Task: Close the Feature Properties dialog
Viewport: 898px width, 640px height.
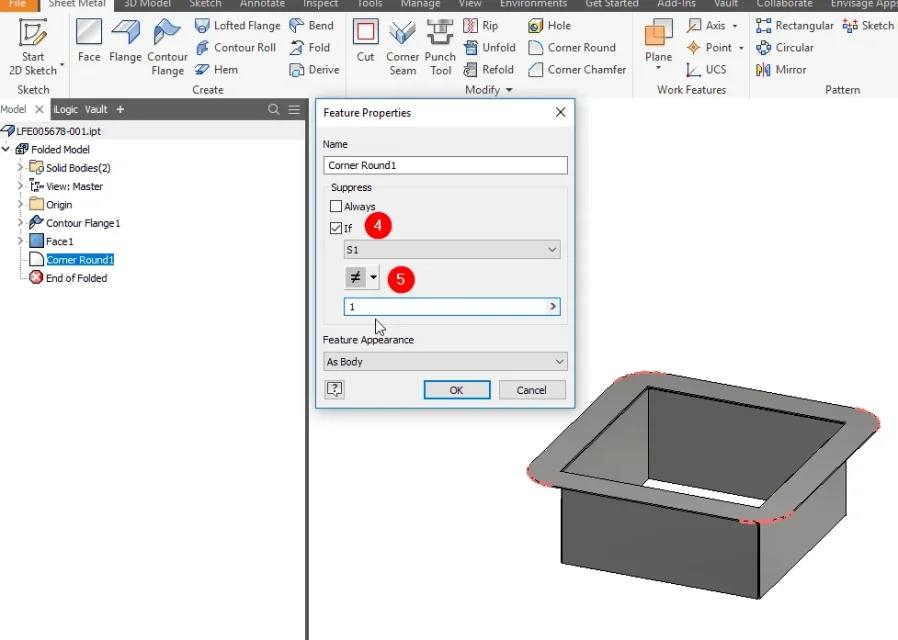Action: pos(561,112)
